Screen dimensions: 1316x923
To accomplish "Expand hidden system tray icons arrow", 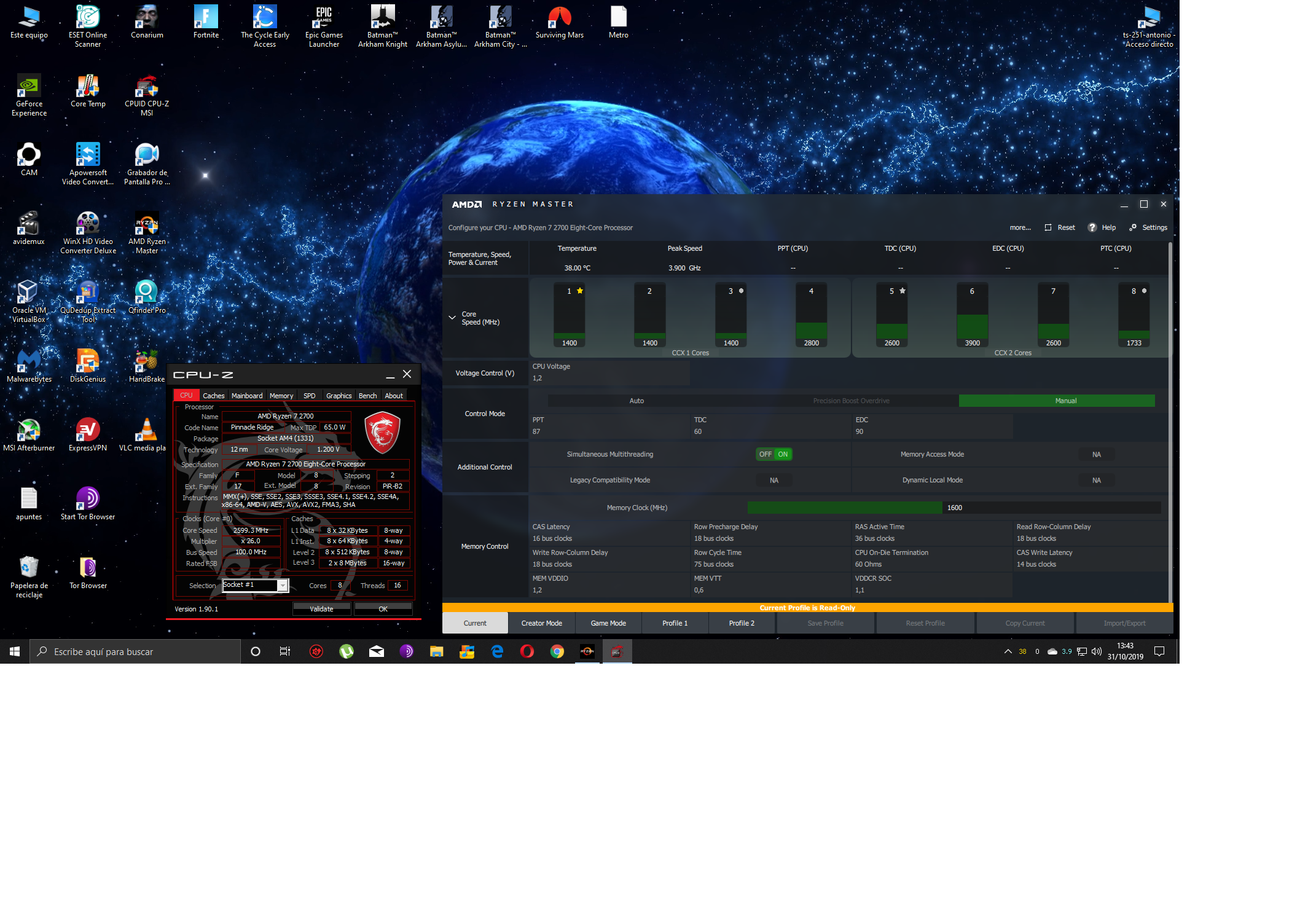I will [1008, 651].
